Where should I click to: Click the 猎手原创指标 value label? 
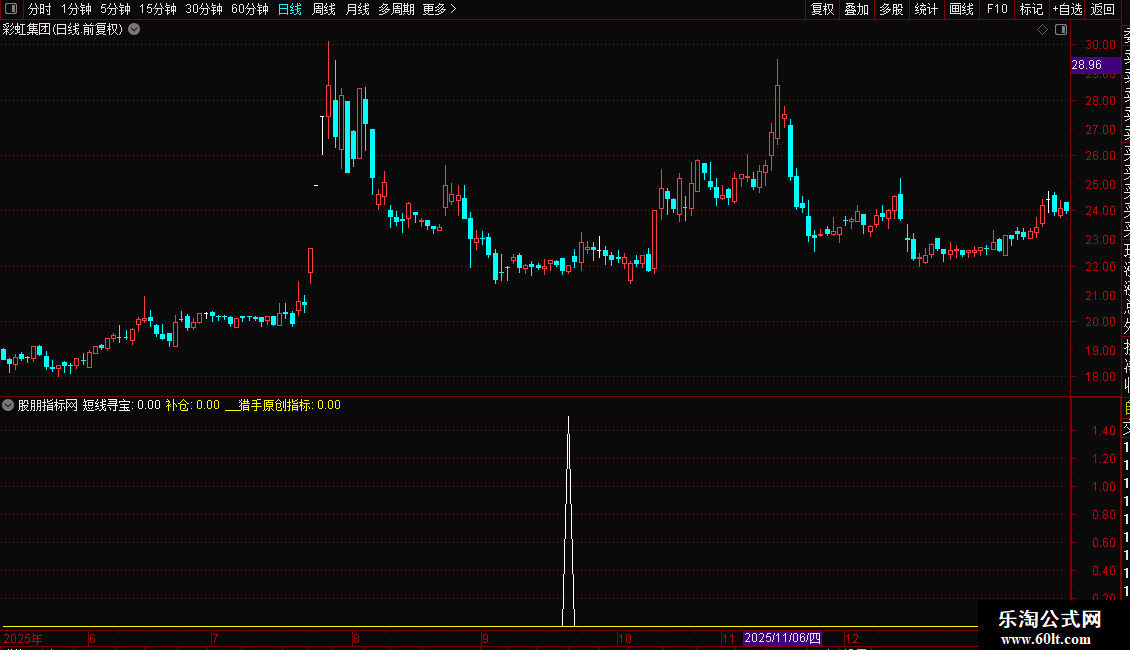(x=282, y=406)
